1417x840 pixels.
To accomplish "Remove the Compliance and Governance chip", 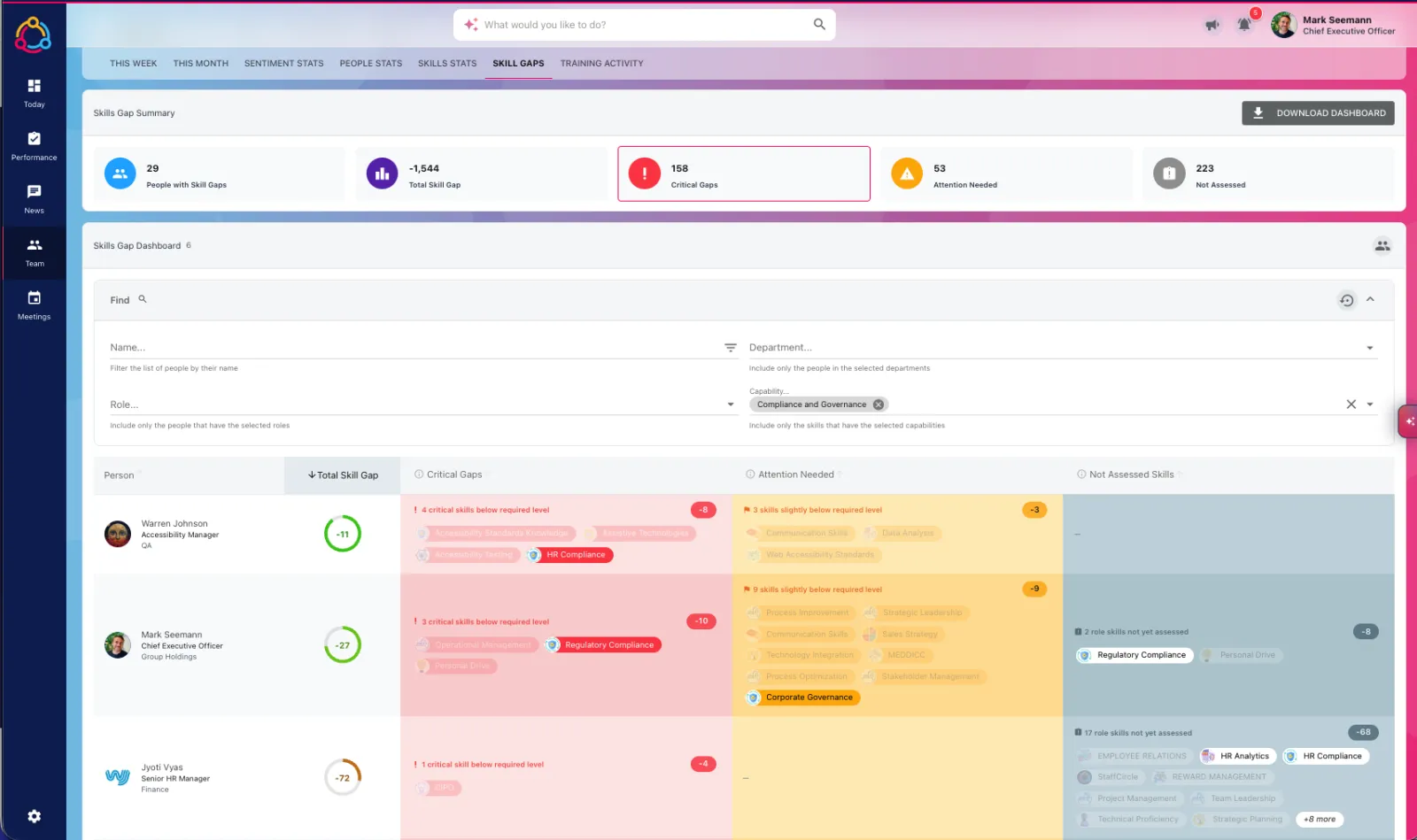I will pyautogui.click(x=879, y=405).
